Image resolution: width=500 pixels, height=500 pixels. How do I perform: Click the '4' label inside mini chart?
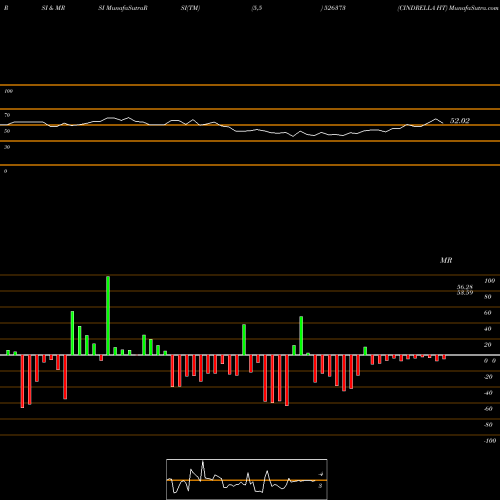click(x=321, y=474)
